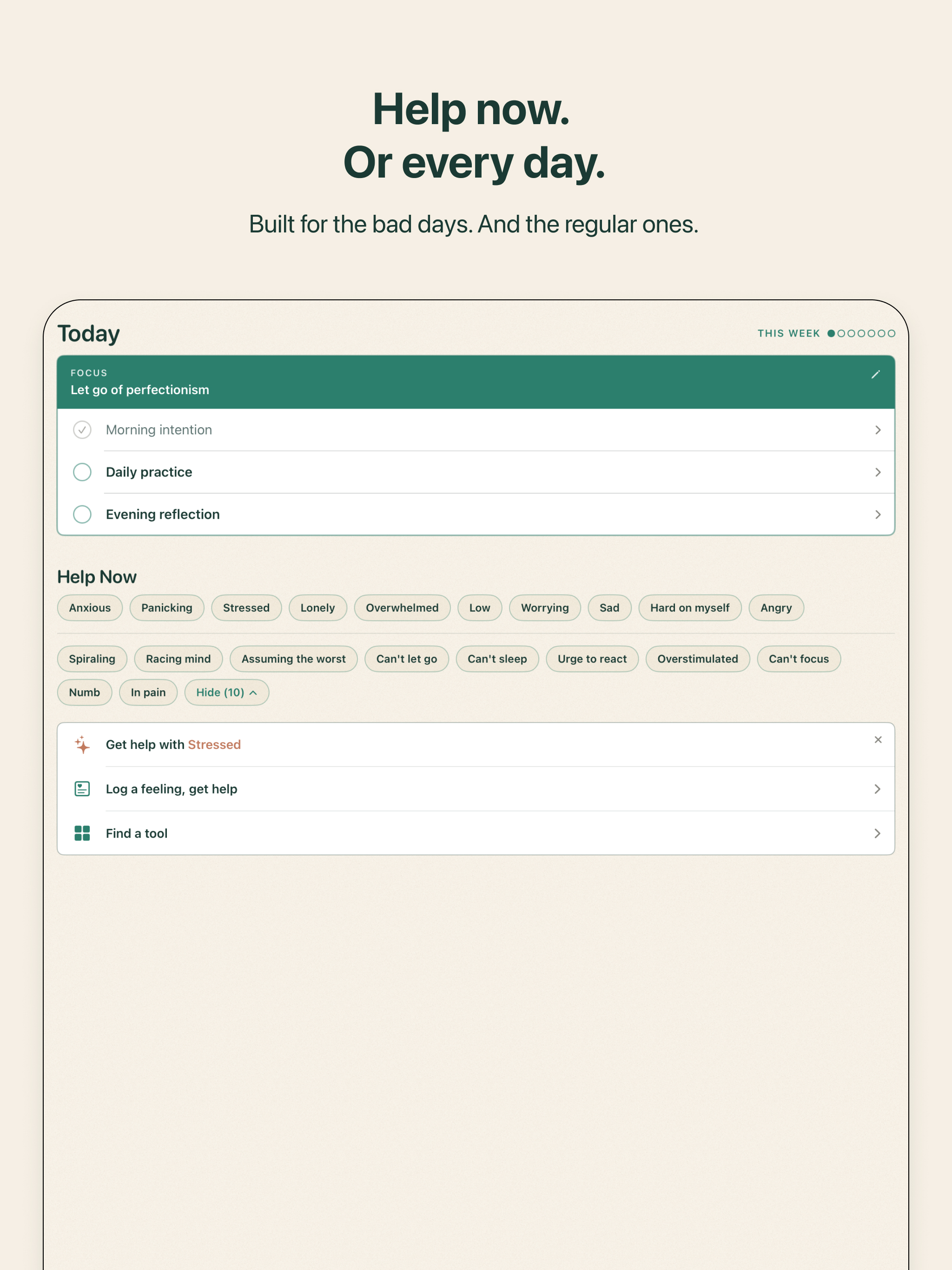This screenshot has height=1270, width=952.
Task: Tap the Numb chip
Action: pyautogui.click(x=85, y=693)
